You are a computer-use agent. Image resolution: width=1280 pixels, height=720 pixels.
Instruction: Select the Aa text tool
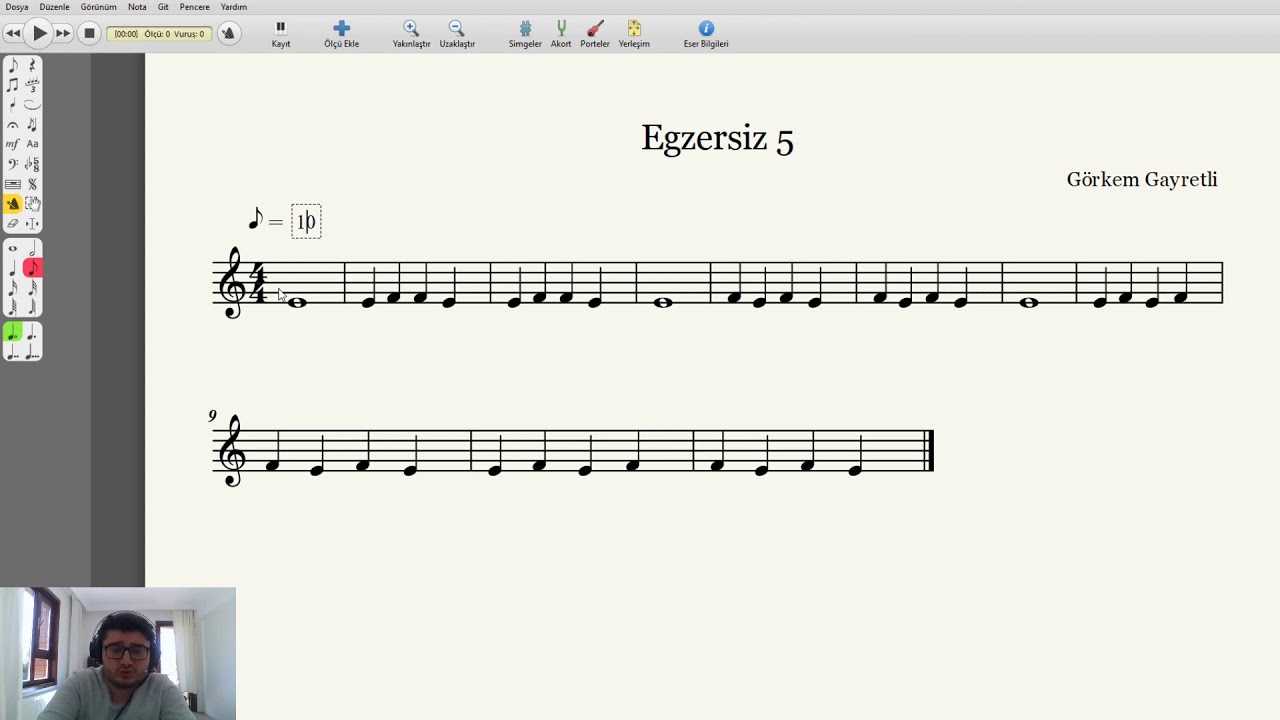point(32,144)
